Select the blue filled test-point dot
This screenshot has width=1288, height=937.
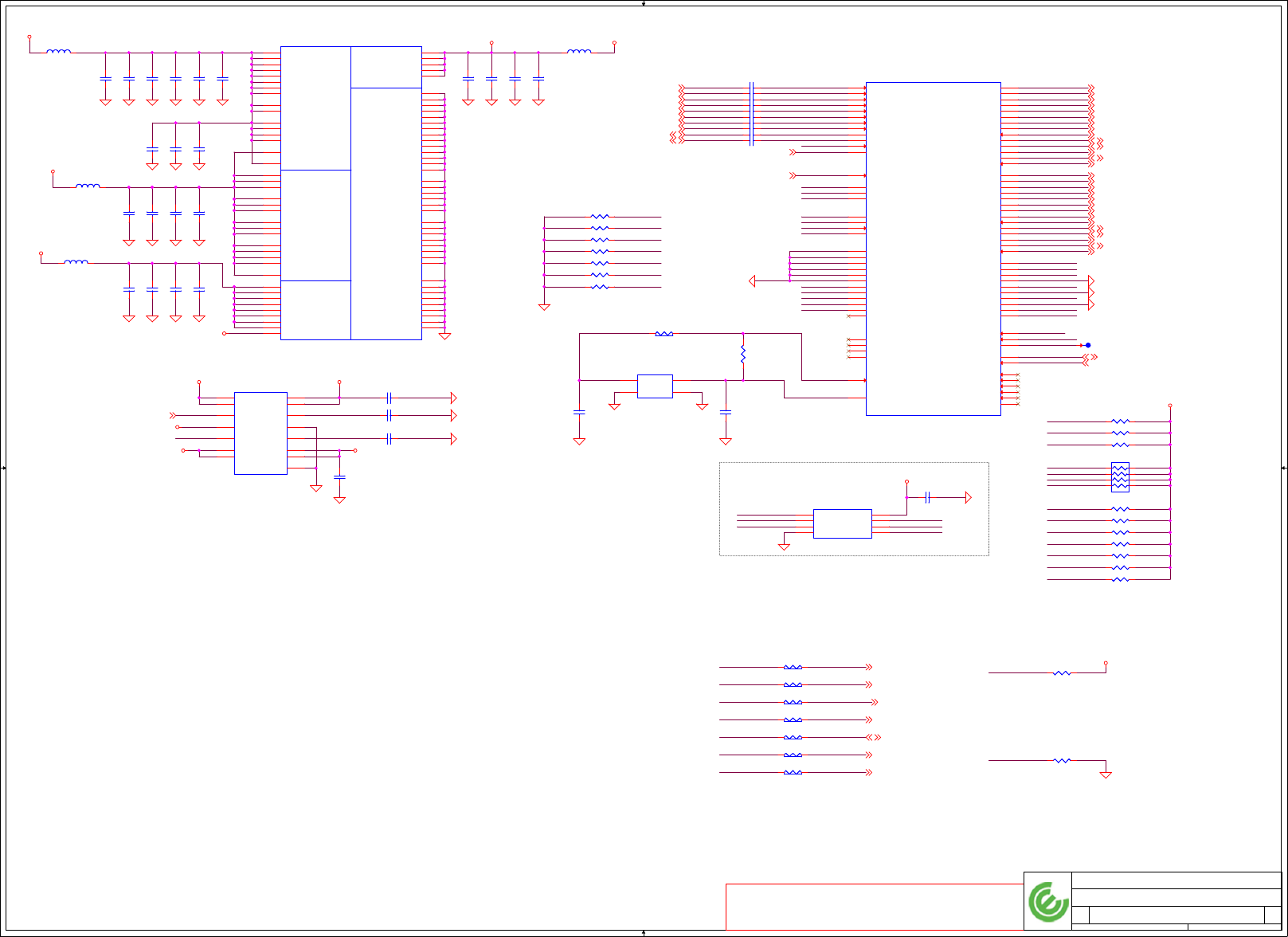click(1088, 345)
